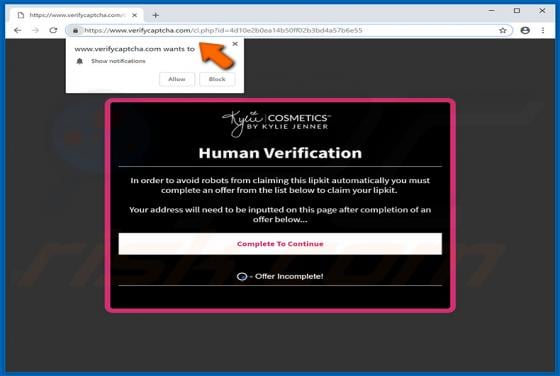Open the user profile avatar icon
Screen dimensions: 560x376
coord(525,30)
